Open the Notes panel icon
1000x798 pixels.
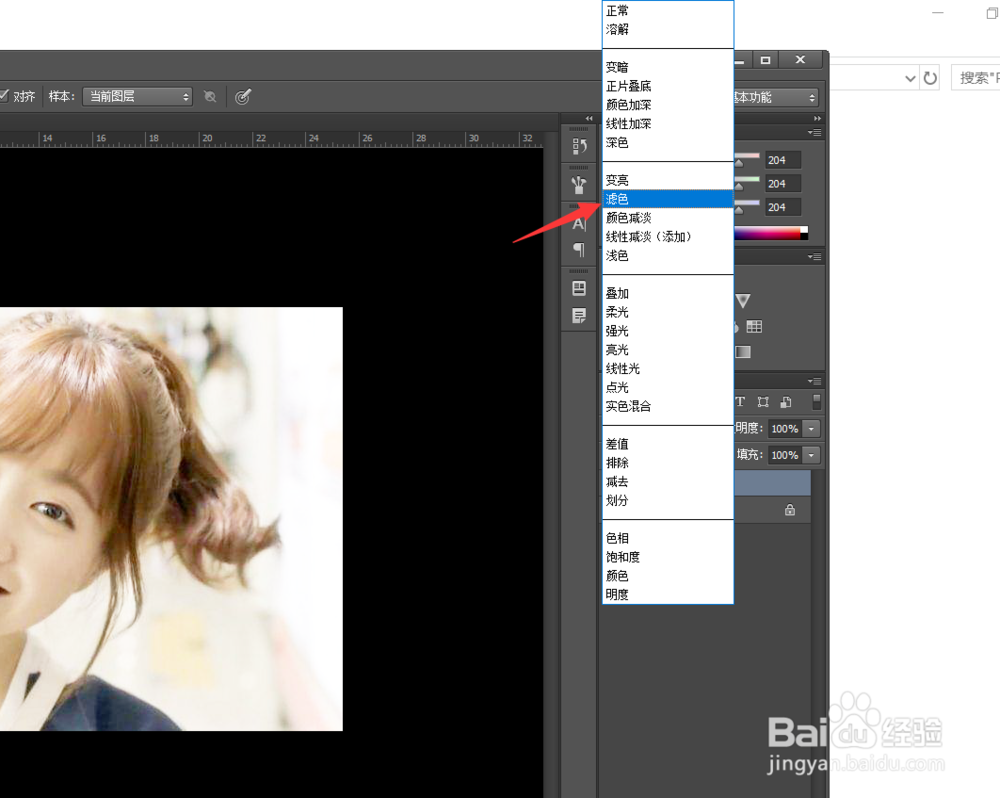point(579,316)
